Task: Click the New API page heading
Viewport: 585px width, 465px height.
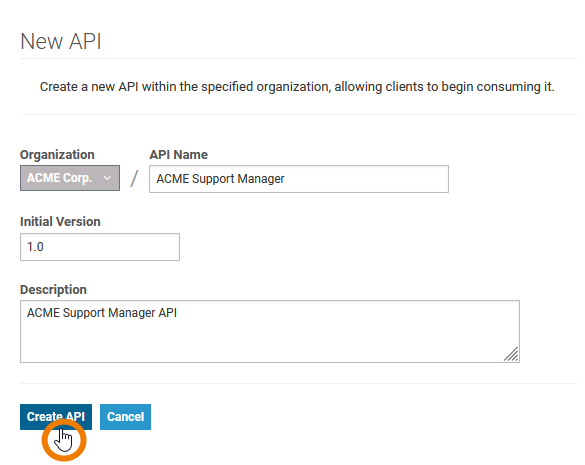Action: point(60,41)
